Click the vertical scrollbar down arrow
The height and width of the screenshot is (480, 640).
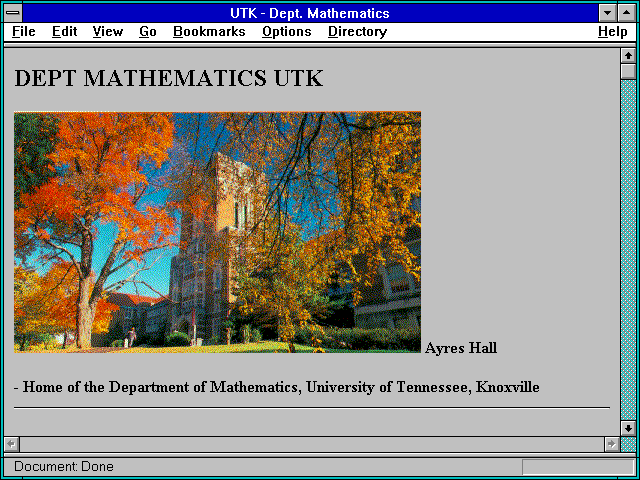pyautogui.click(x=628, y=428)
